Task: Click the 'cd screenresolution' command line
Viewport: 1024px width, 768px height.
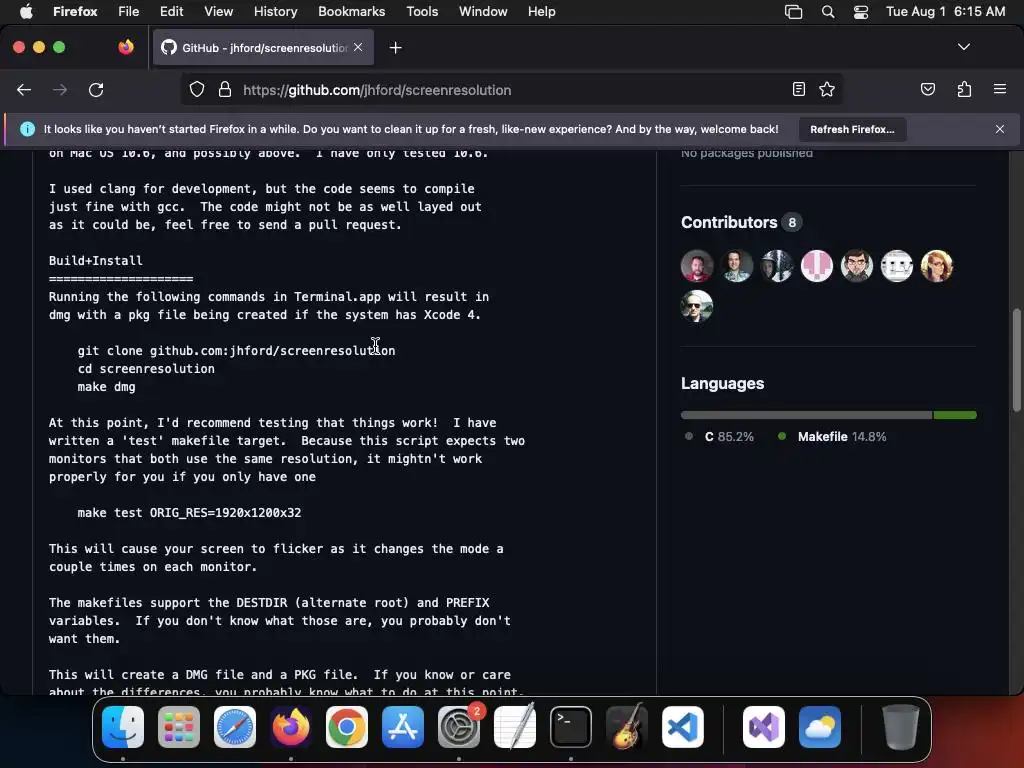Action: (146, 368)
